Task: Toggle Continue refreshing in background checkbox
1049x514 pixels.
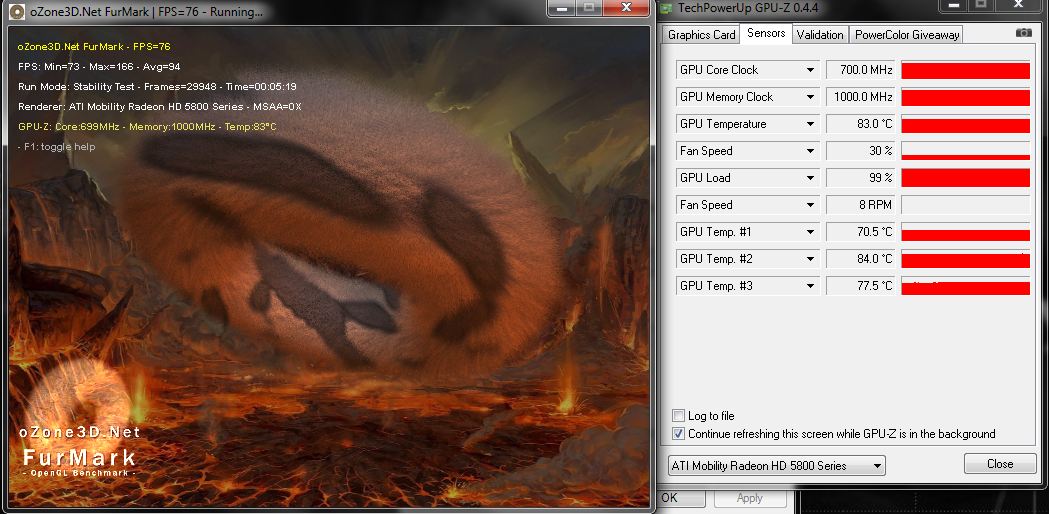Action: [678, 434]
